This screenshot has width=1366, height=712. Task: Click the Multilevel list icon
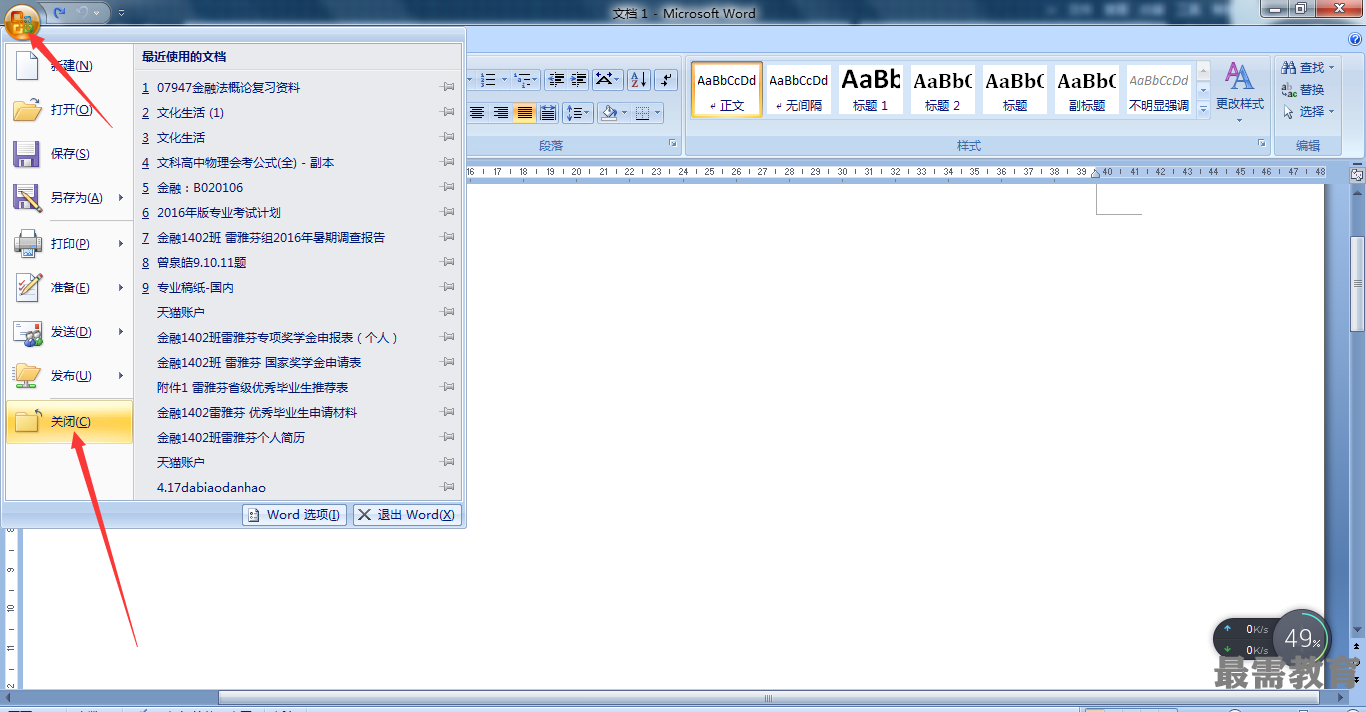coord(524,79)
